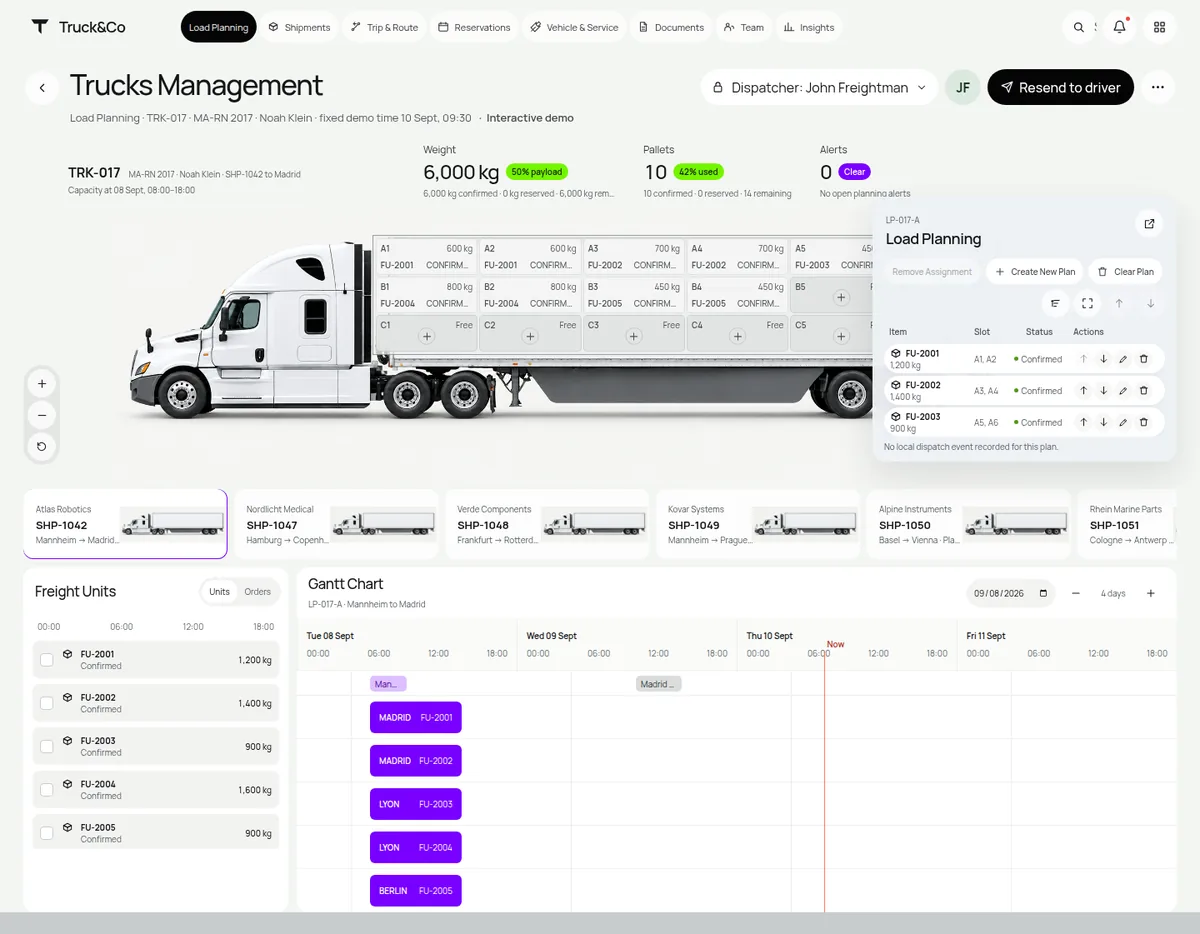
Task: Click the sort list icon in Load Planning
Action: [1055, 303]
